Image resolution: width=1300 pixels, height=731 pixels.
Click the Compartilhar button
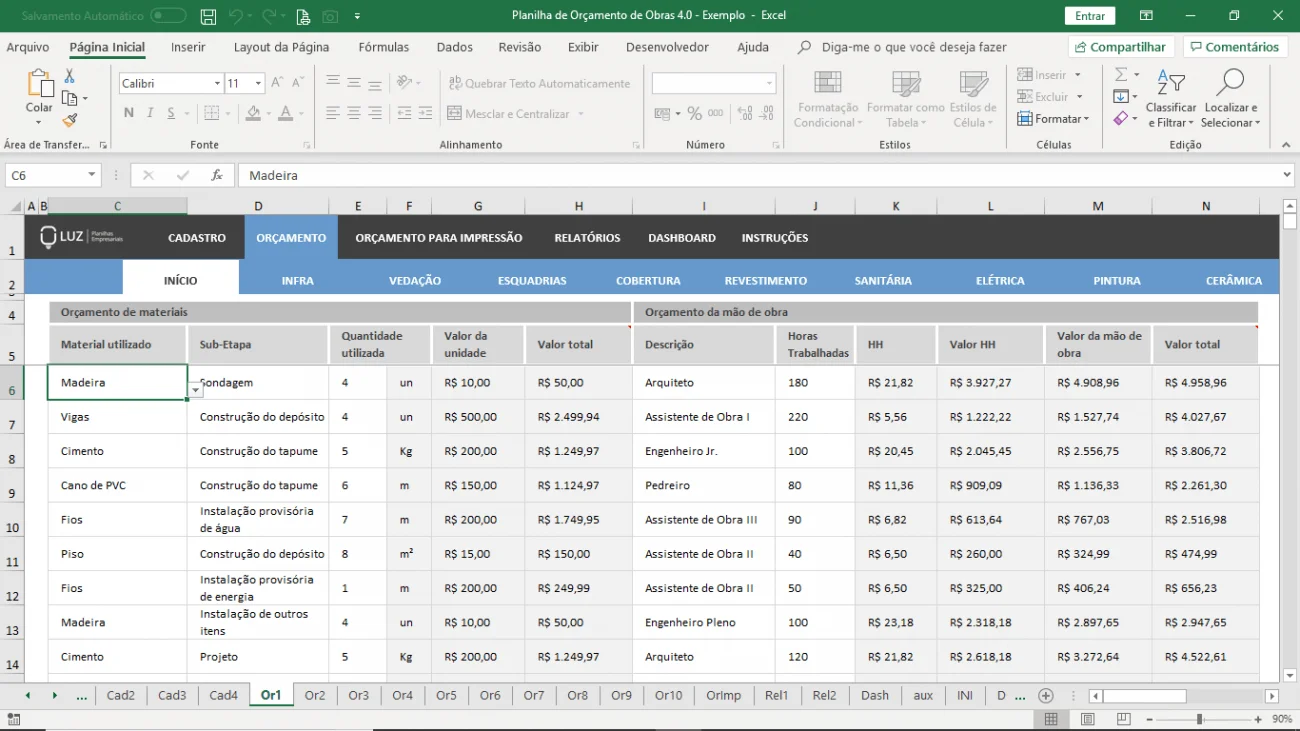[1121, 47]
